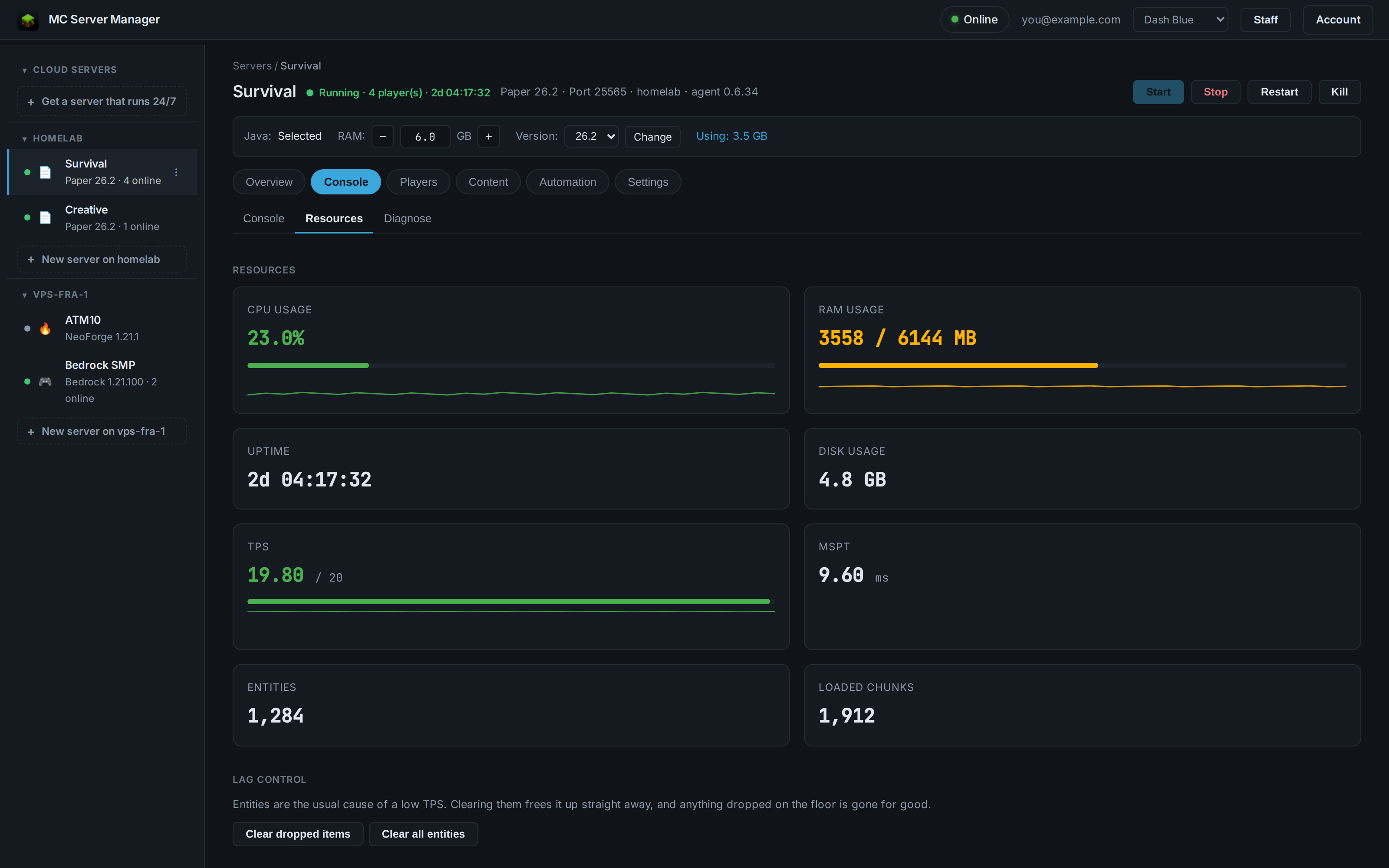The height and width of the screenshot is (868, 1389).
Task: Click the Change version button
Action: 652,137
